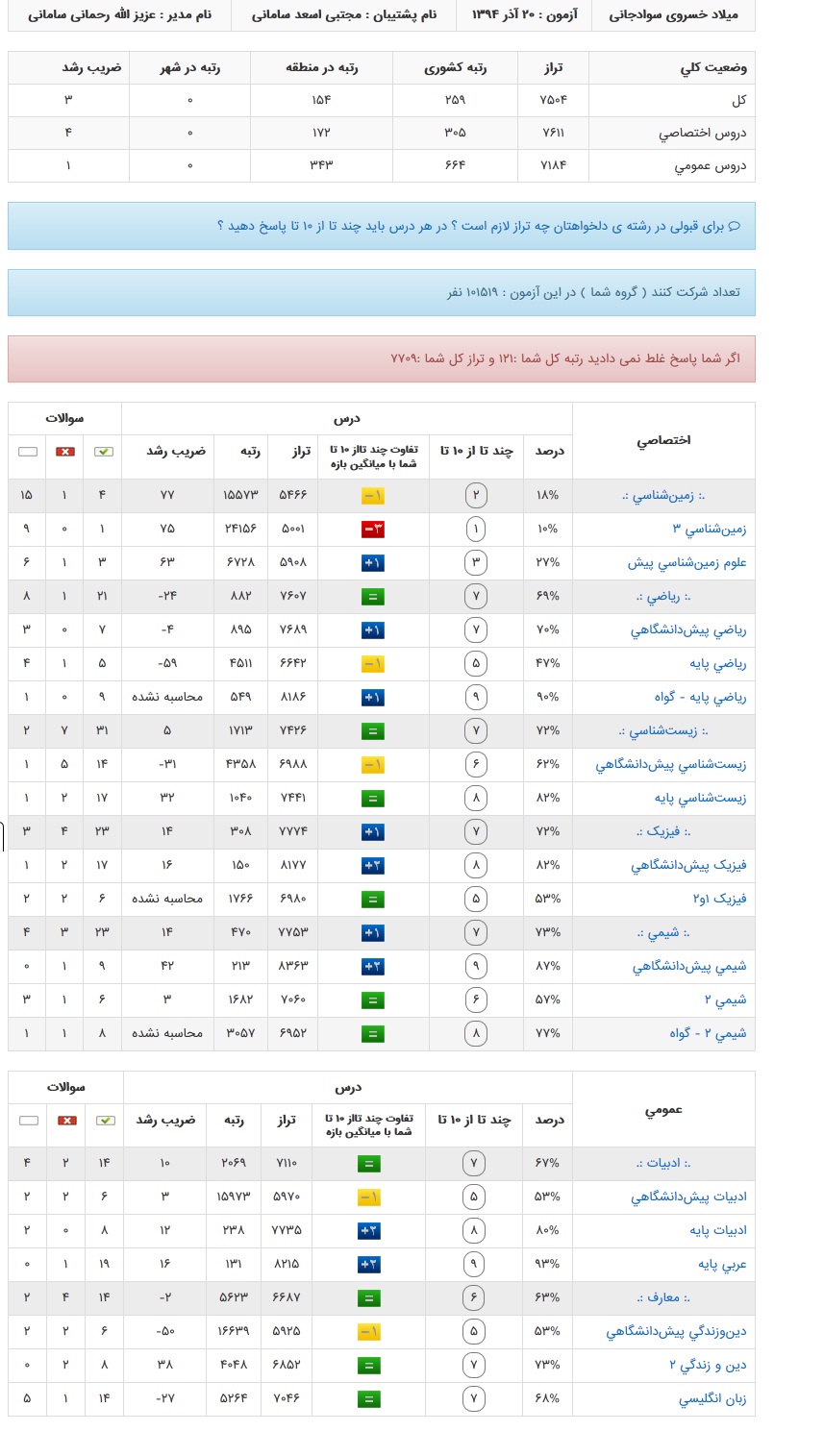Click the circled 1 score in زمين‌شناسي 3 row

(x=475, y=529)
